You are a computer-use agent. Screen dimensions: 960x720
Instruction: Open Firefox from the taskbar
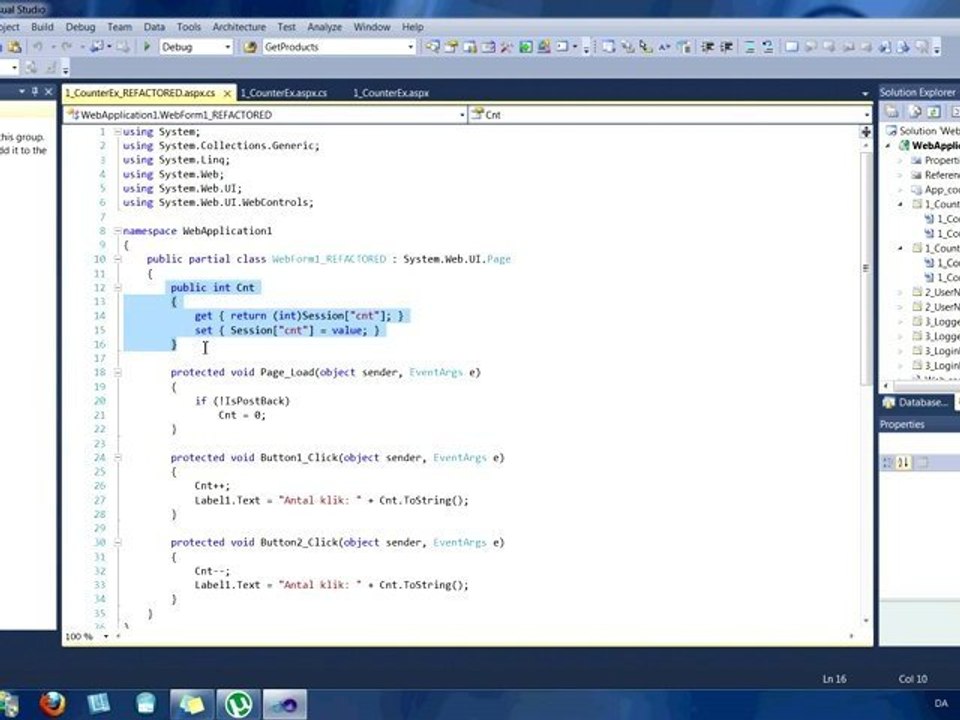pos(53,704)
